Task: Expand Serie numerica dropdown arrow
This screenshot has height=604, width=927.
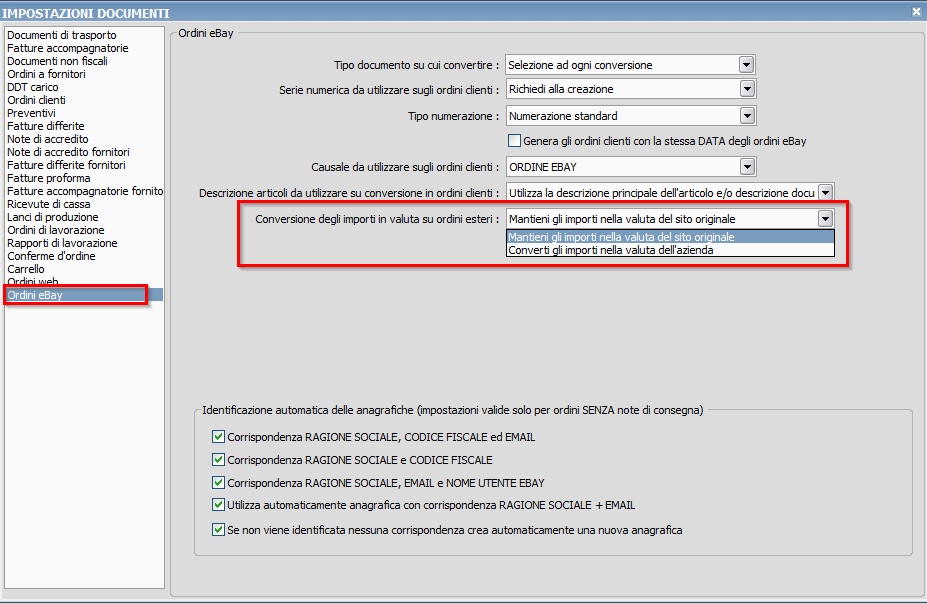Action: click(x=747, y=89)
